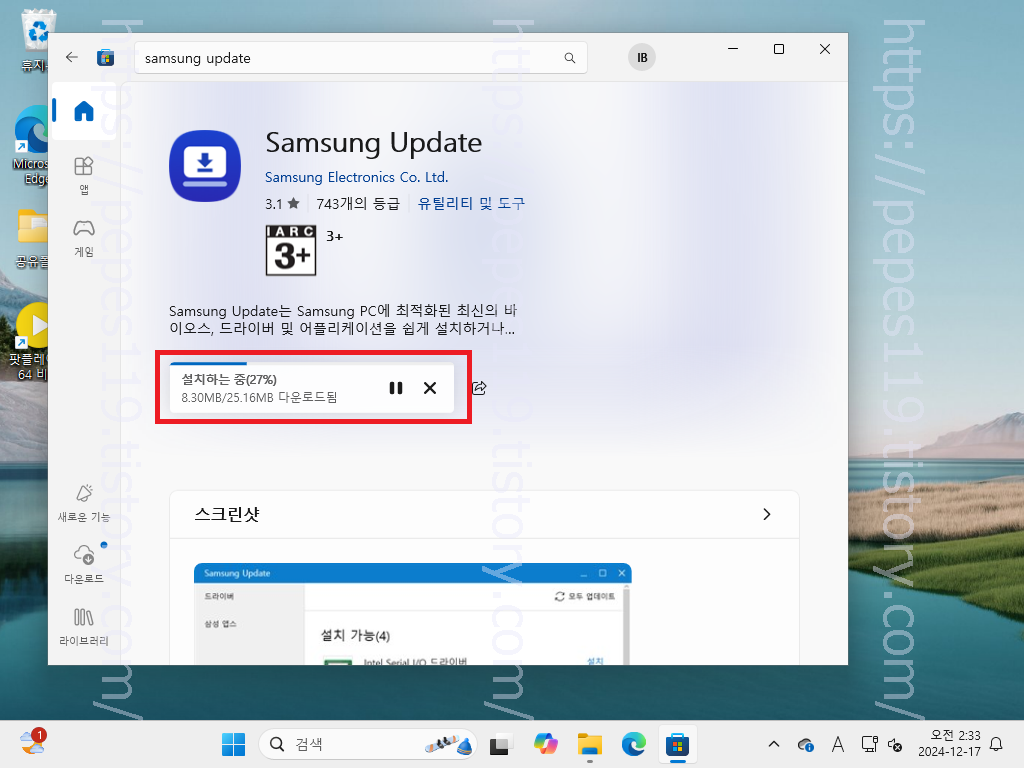Click the 3.1 star rating
This screenshot has width=1024, height=768.
tap(282, 204)
